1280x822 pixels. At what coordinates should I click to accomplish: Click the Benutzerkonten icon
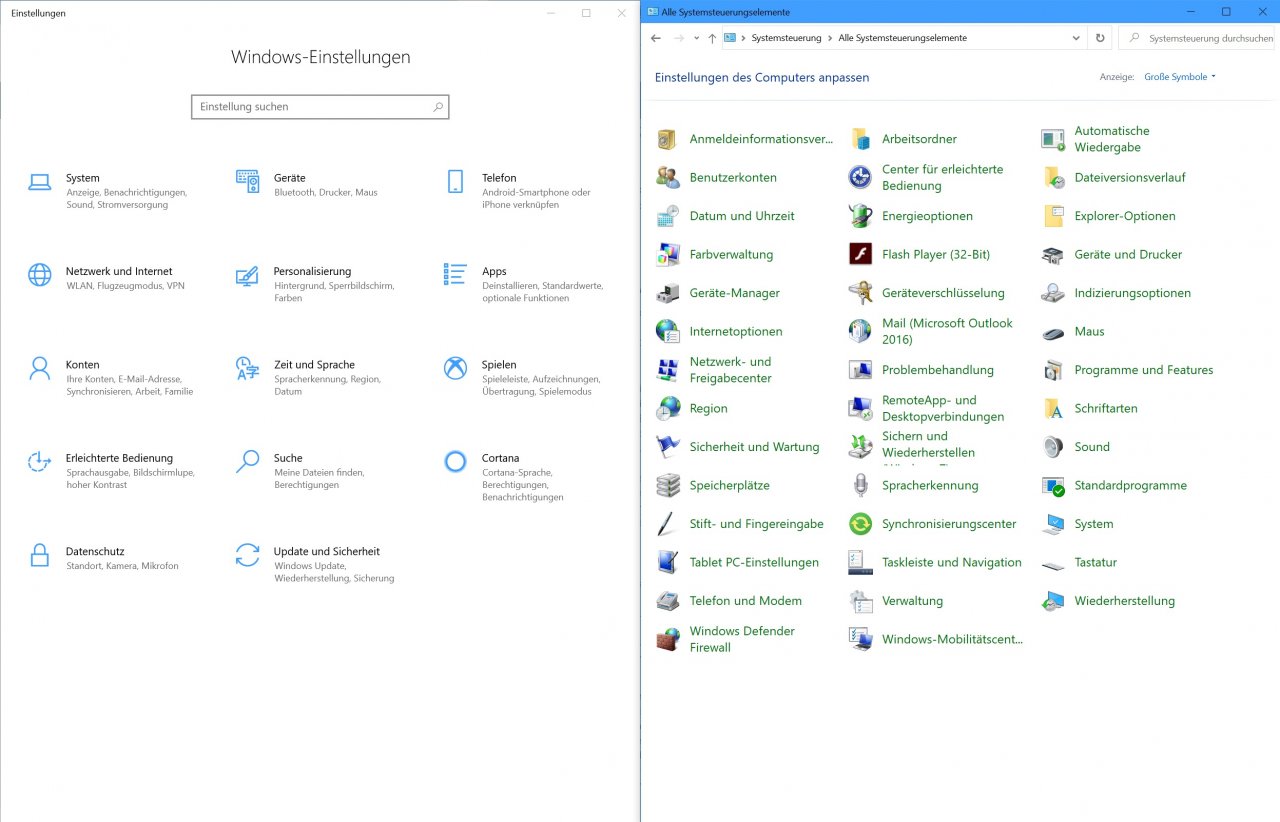click(x=668, y=177)
